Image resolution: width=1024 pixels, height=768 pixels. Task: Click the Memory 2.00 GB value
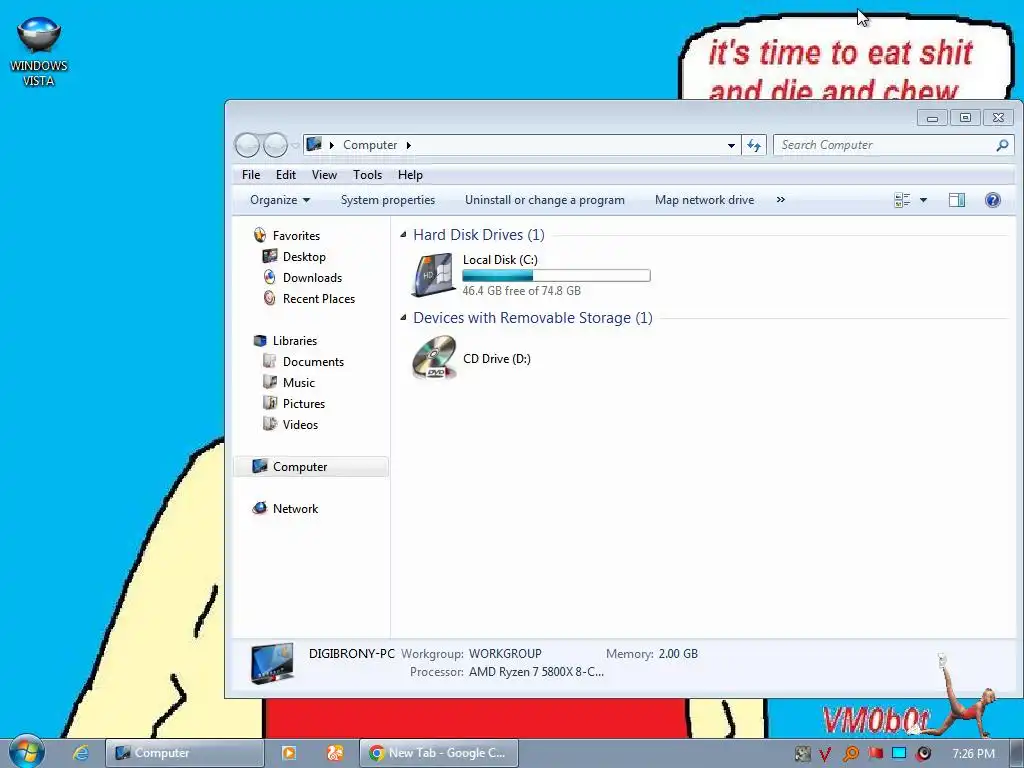coord(678,654)
